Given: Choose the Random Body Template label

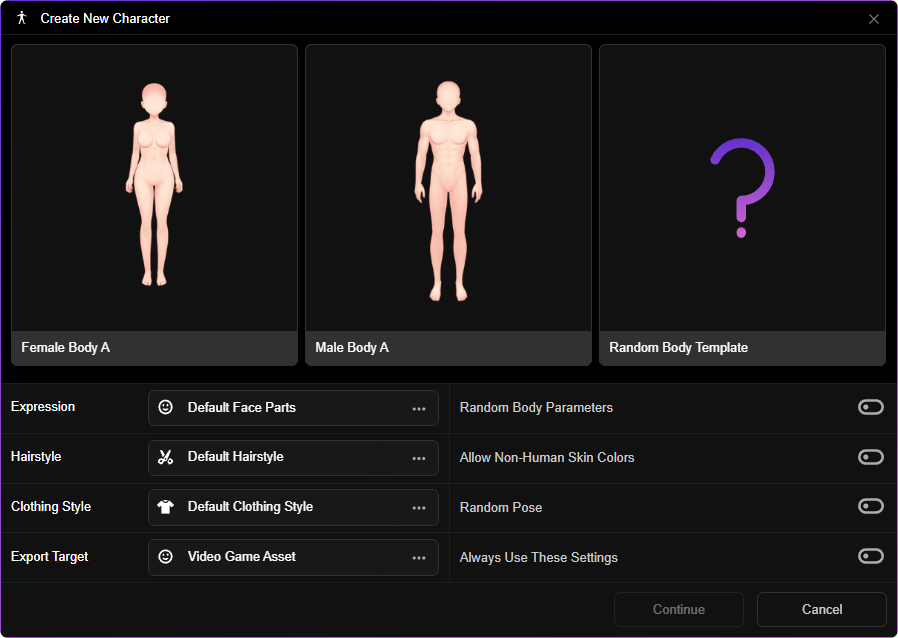Looking at the screenshot, I should (679, 348).
